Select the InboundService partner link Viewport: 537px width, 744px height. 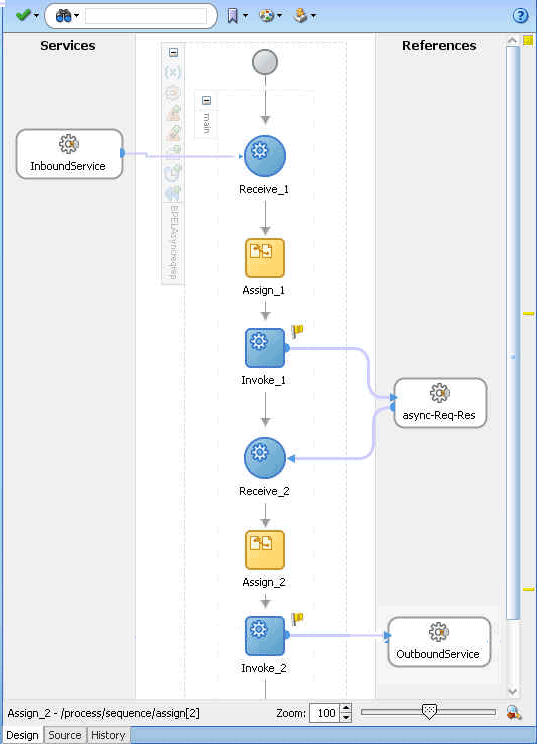[69, 154]
